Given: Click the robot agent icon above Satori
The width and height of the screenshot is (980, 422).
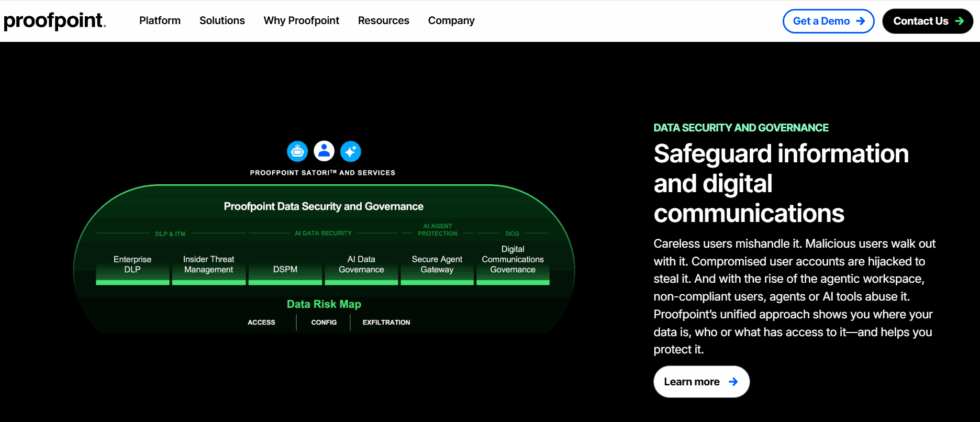Looking at the screenshot, I should [298, 151].
